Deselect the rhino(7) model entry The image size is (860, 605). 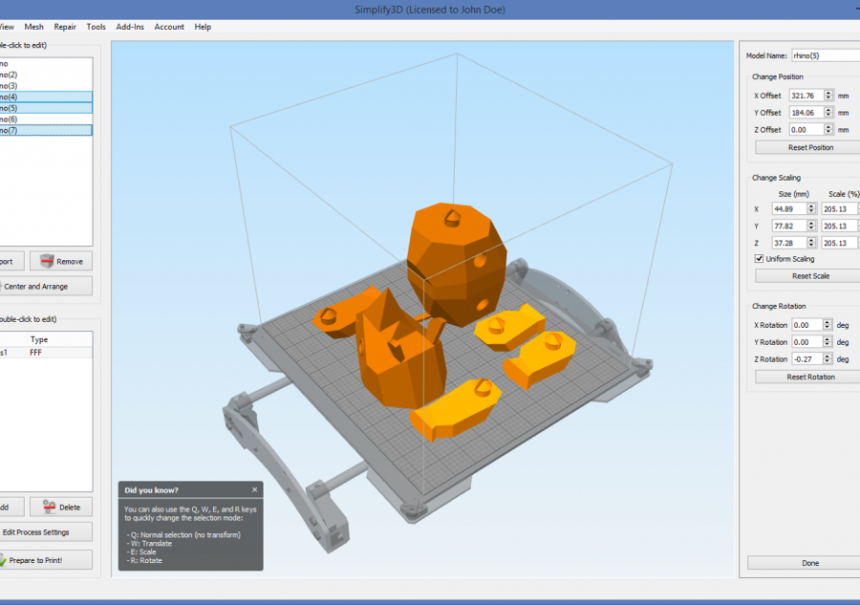pos(40,128)
